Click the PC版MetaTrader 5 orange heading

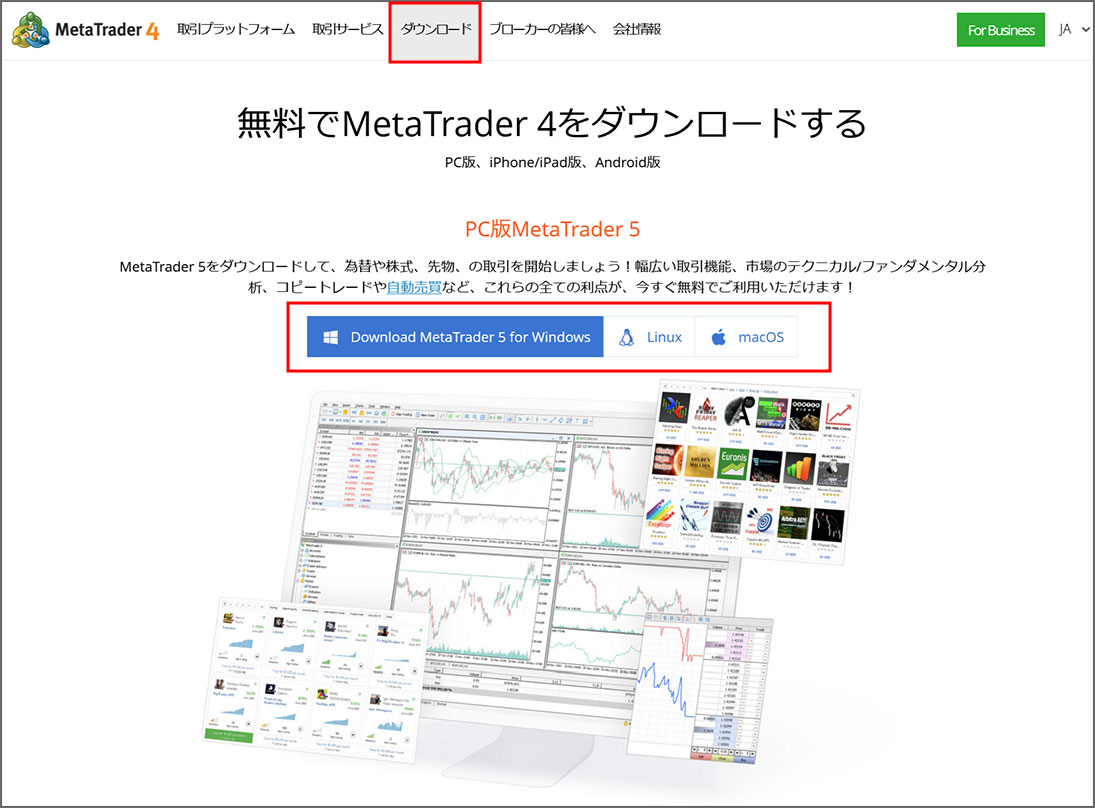pyautogui.click(x=552, y=229)
